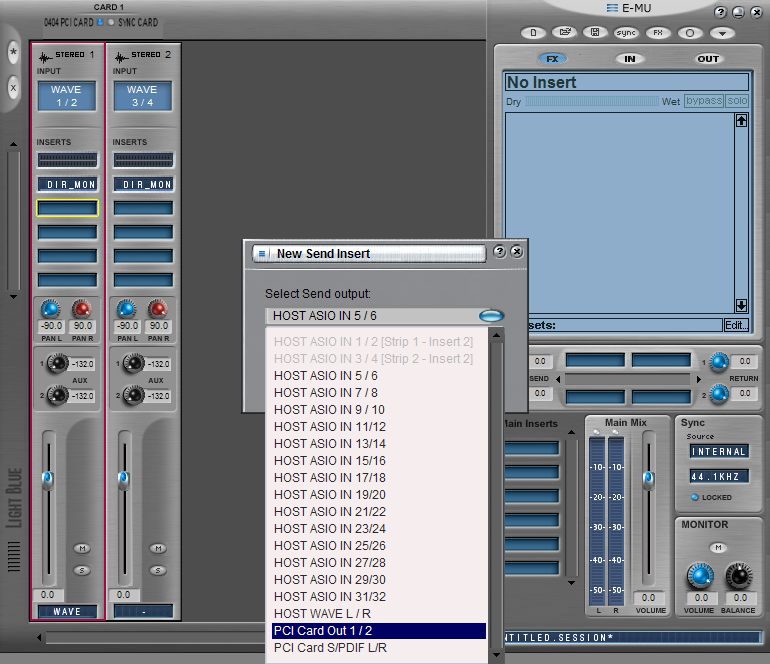Click the yellow-highlighted insert slot
This screenshot has height=664, width=770.
click(67, 208)
